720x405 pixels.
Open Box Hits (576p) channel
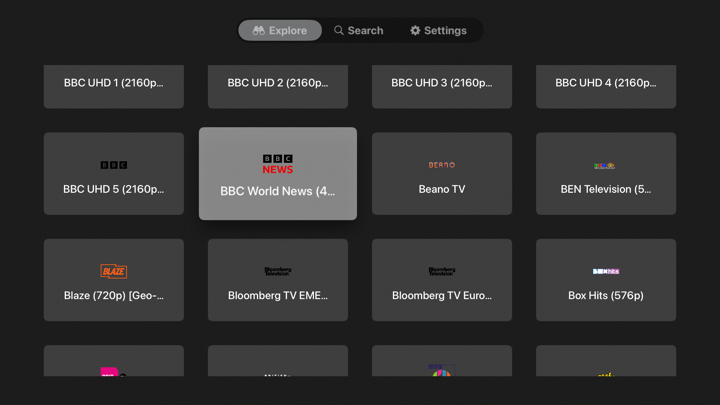[606, 280]
